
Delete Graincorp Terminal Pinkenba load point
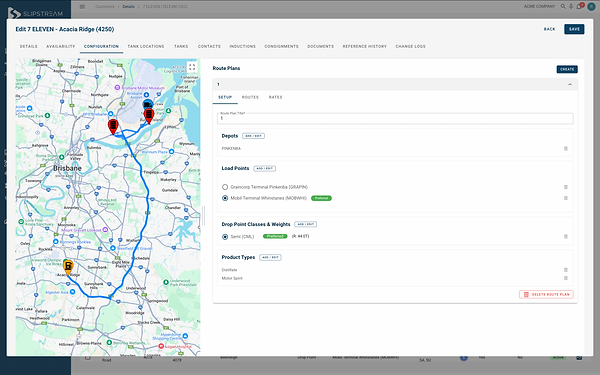click(566, 187)
